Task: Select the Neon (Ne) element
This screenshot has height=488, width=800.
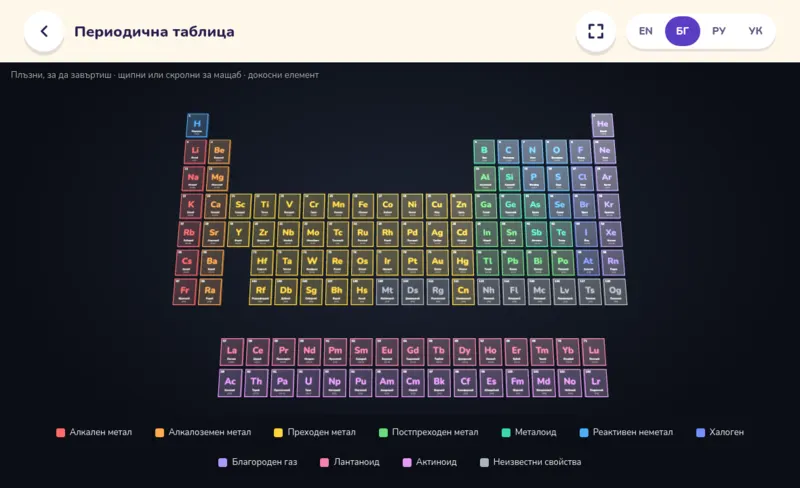Action: point(605,152)
